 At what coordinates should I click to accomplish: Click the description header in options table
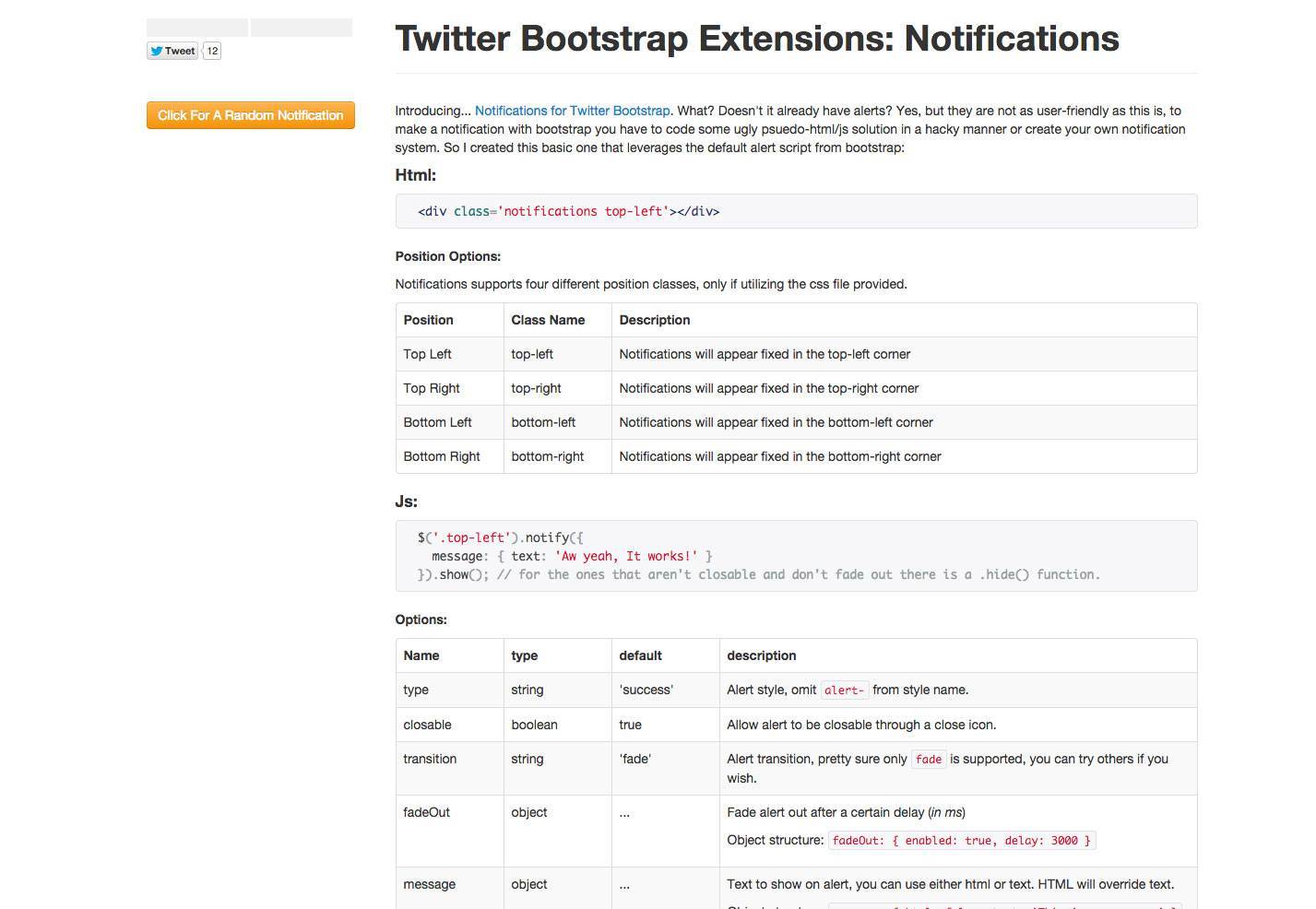click(x=958, y=655)
